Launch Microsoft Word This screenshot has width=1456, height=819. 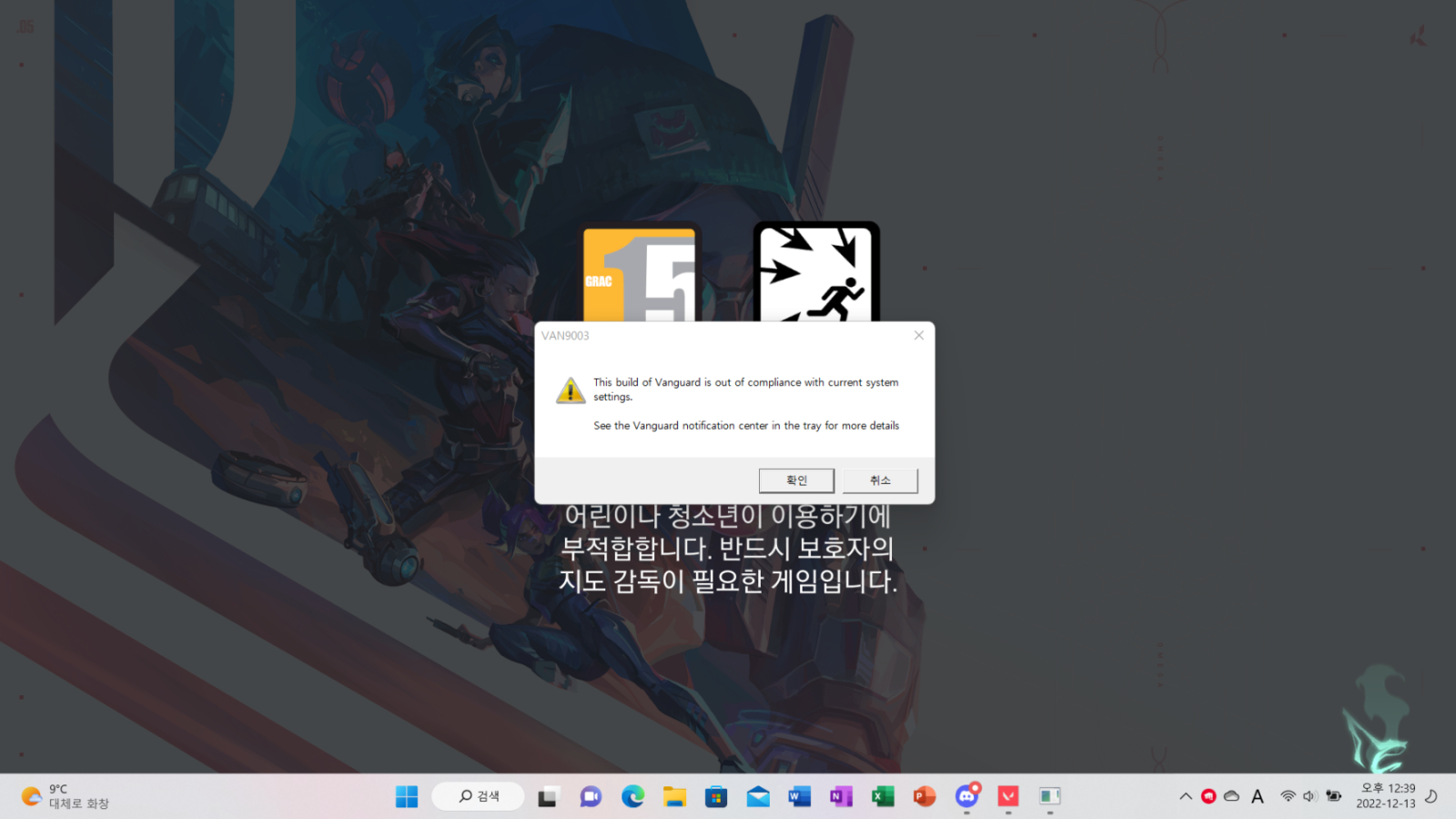coord(798,796)
